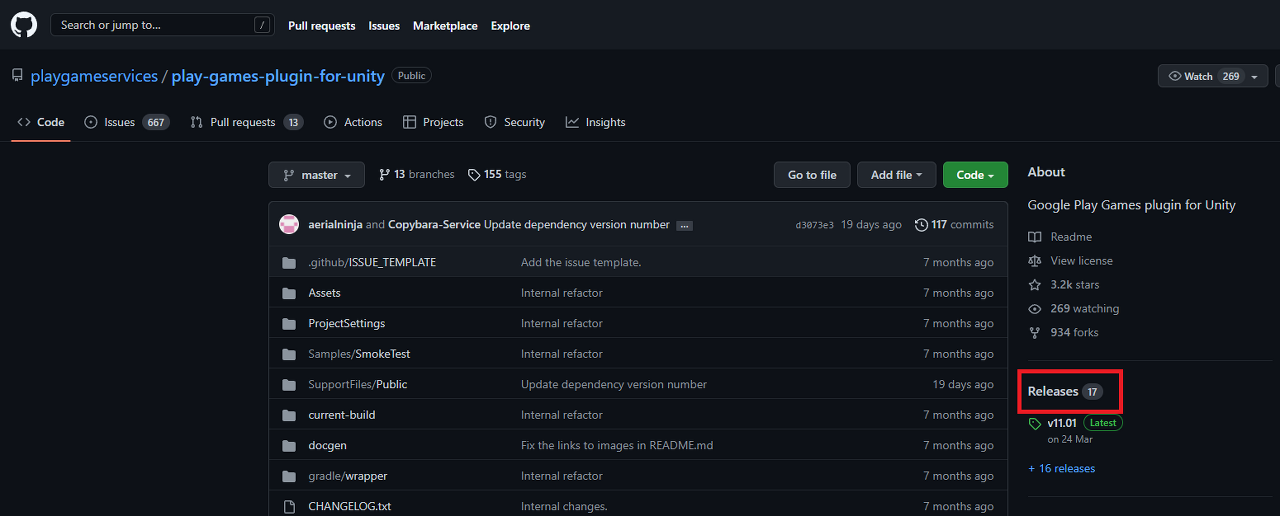Open the Samples/SmokeTest folder
1280x516 pixels.
(359, 354)
